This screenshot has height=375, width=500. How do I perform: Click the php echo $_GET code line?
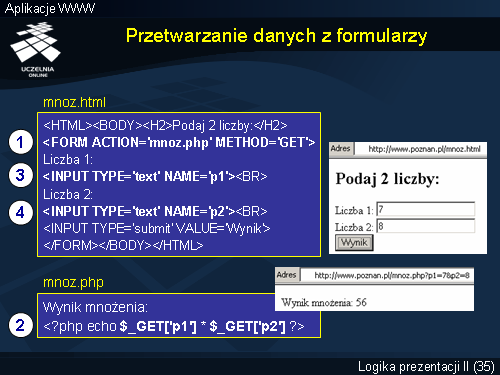(x=174, y=326)
